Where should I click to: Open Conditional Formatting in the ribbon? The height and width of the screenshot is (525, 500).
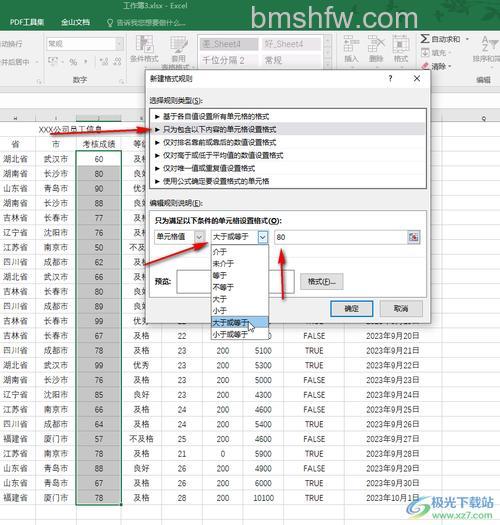pos(144,49)
